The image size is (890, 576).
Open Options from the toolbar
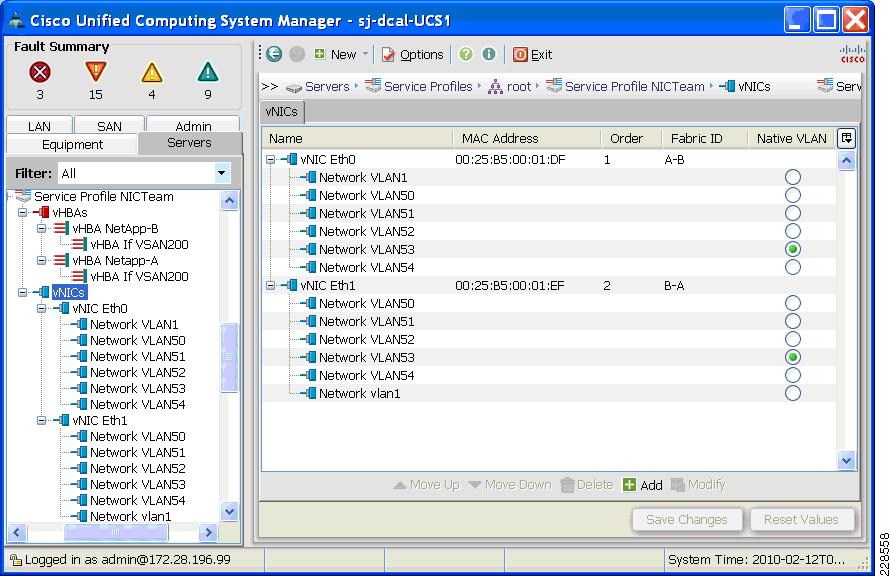[412, 54]
